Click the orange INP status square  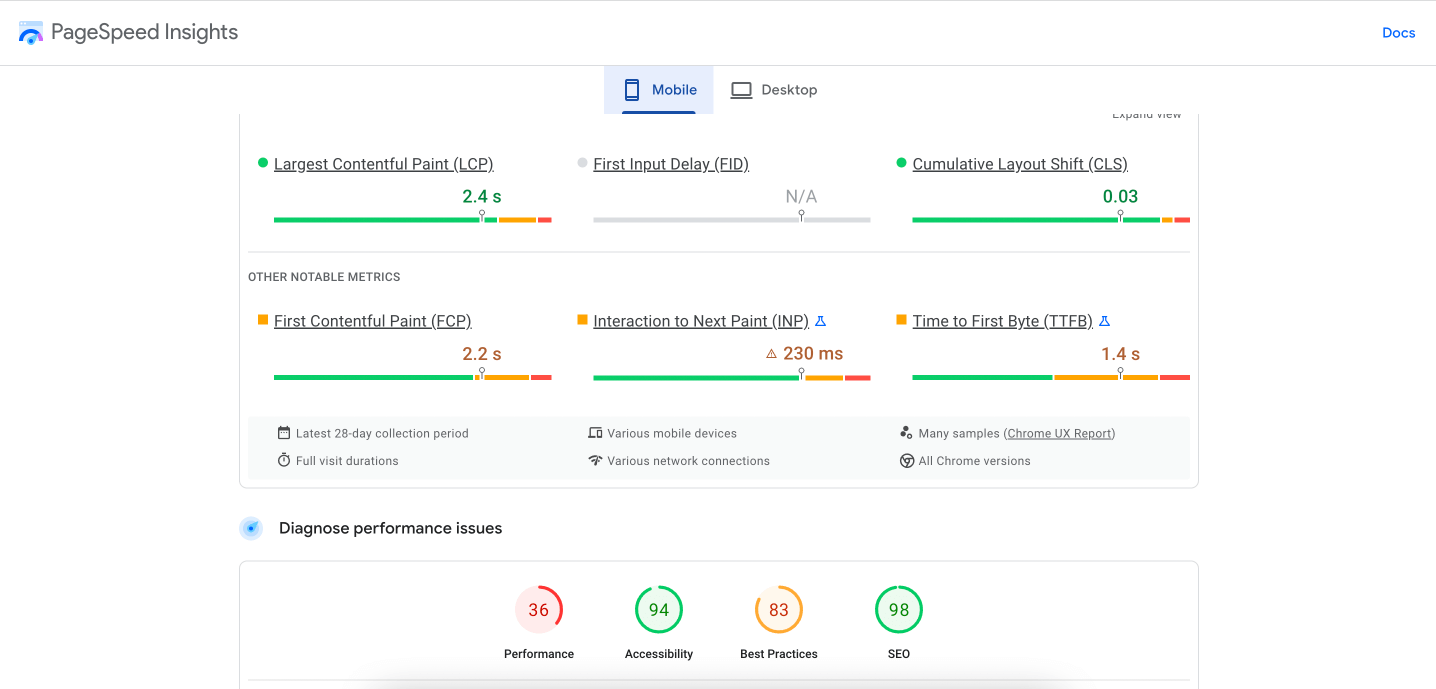tap(582, 320)
